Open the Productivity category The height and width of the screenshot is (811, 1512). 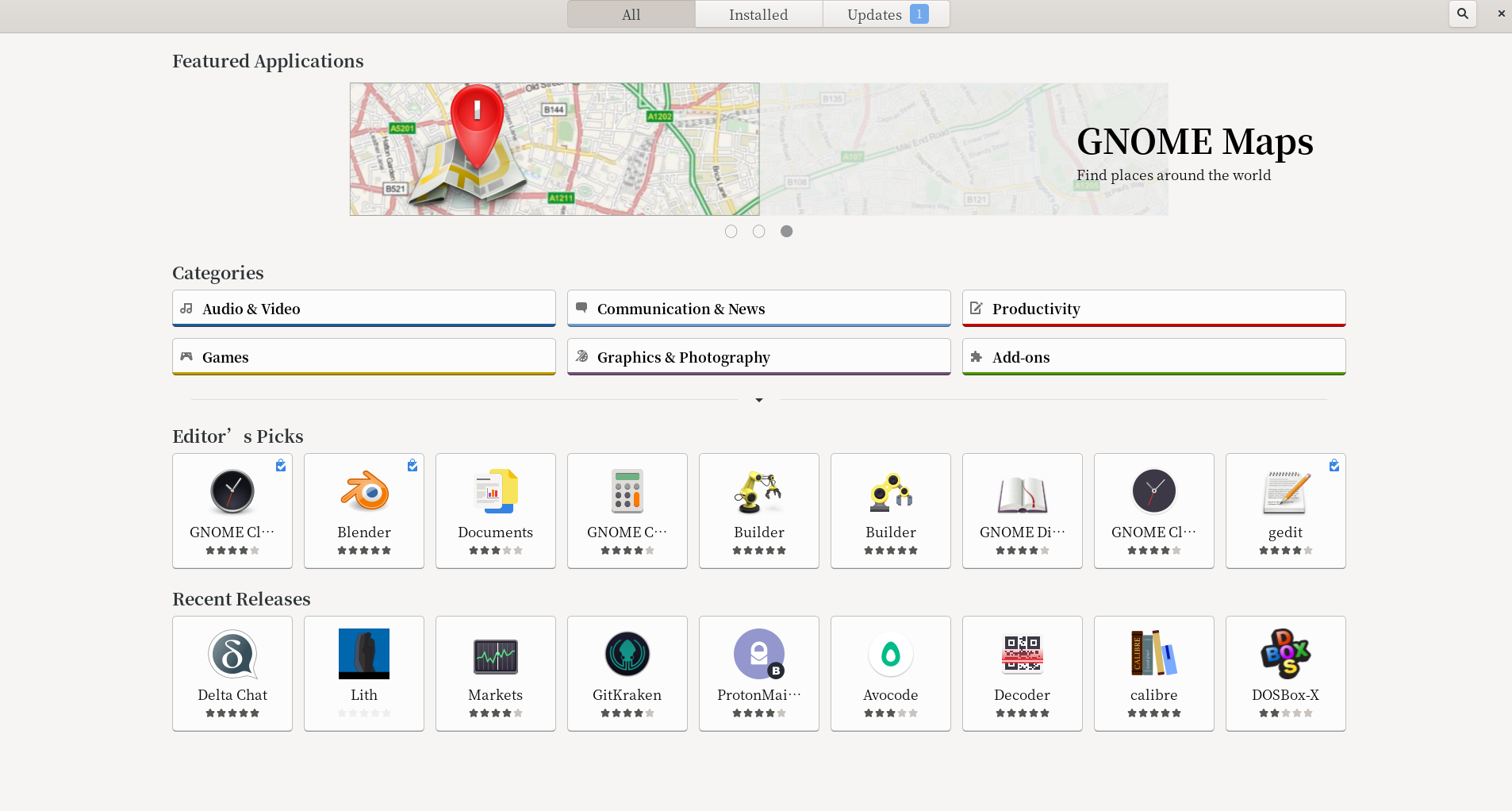(1153, 309)
